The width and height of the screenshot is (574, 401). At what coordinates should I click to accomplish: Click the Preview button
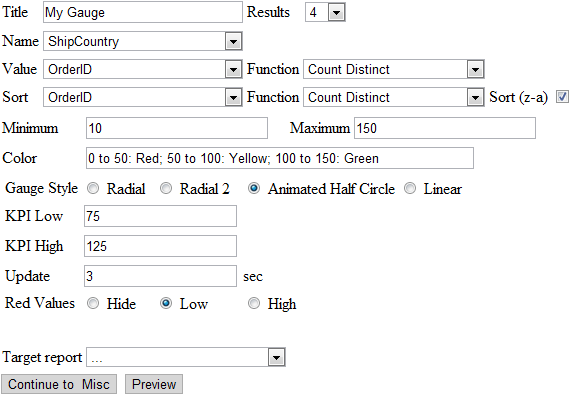[154, 384]
